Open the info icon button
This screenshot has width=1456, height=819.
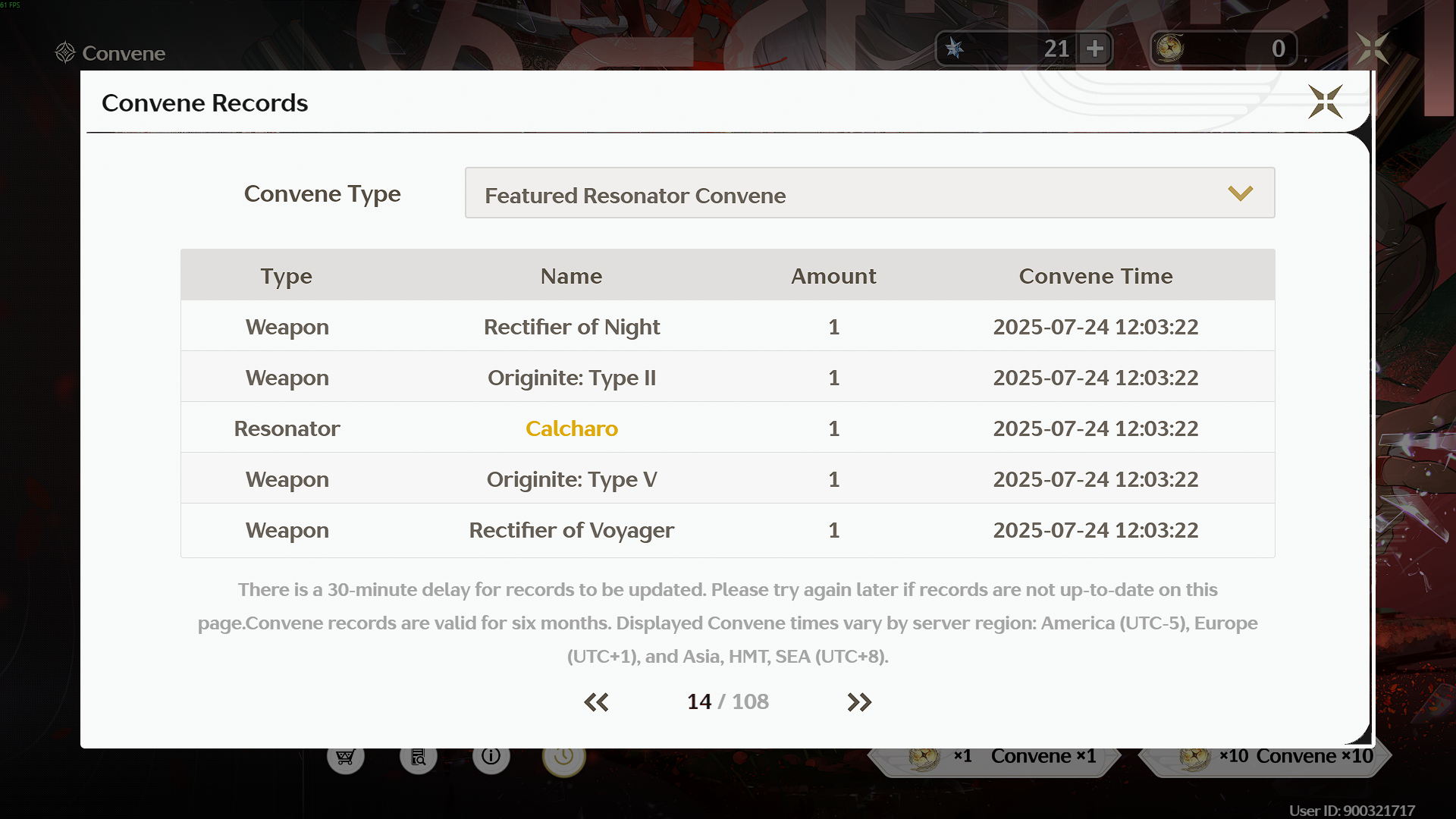tap(491, 756)
